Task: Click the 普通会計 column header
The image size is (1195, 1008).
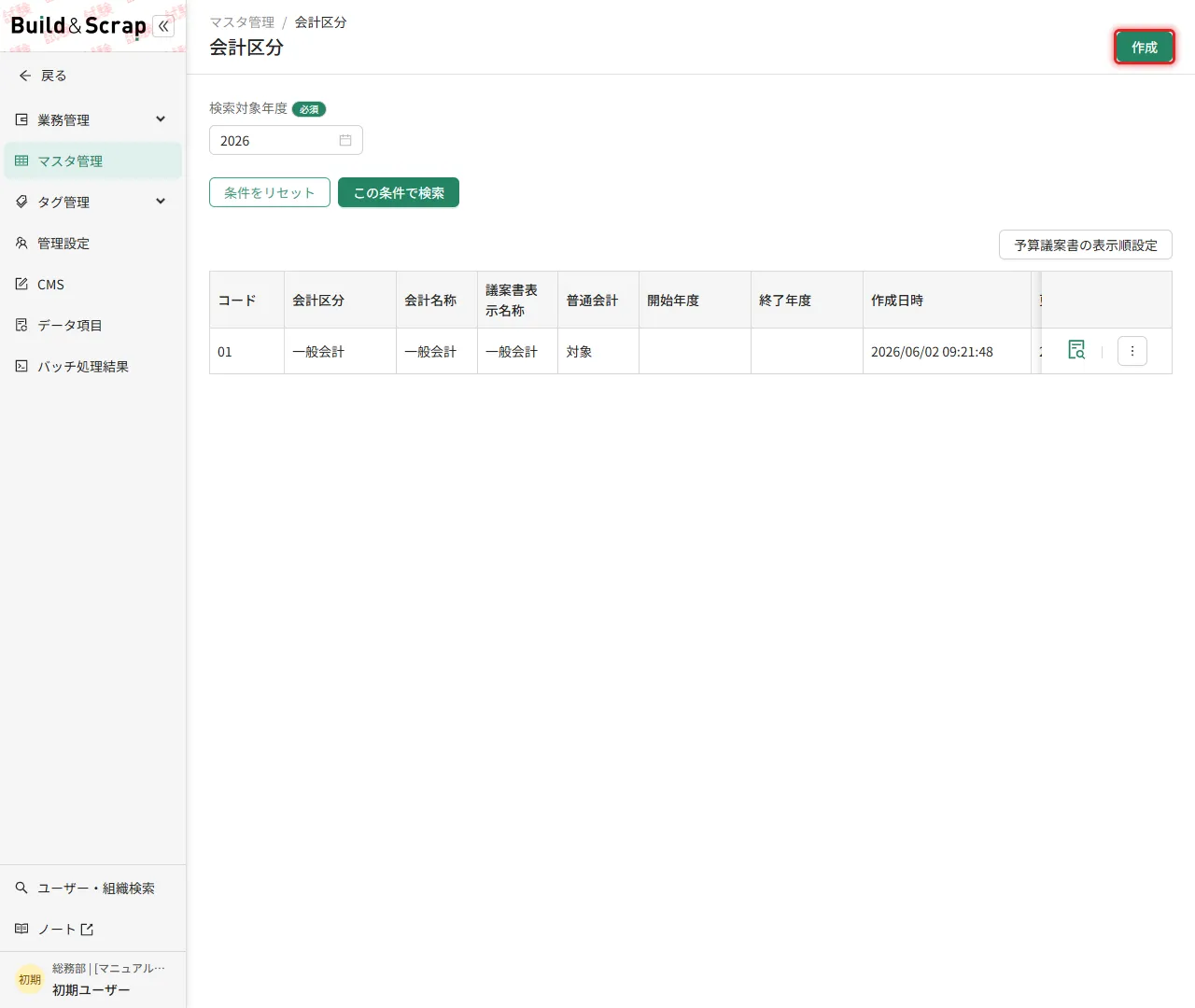Action: point(598,300)
